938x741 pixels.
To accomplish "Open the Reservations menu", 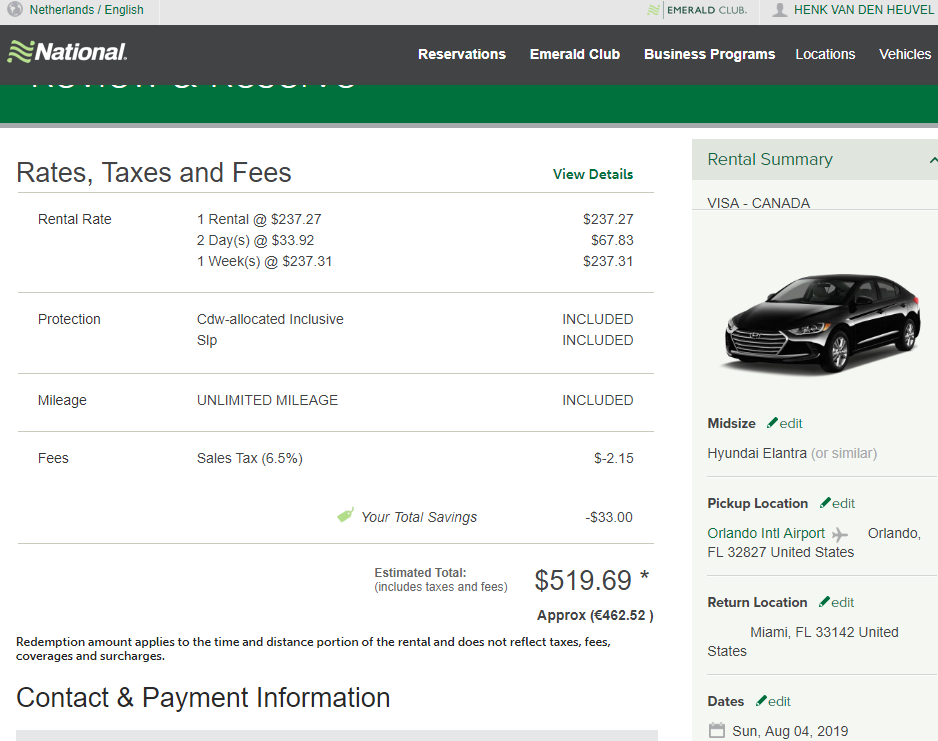I will click(462, 54).
